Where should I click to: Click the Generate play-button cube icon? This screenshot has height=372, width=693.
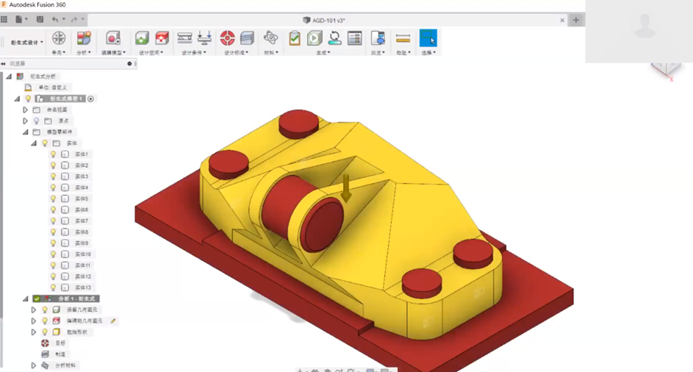pos(315,38)
